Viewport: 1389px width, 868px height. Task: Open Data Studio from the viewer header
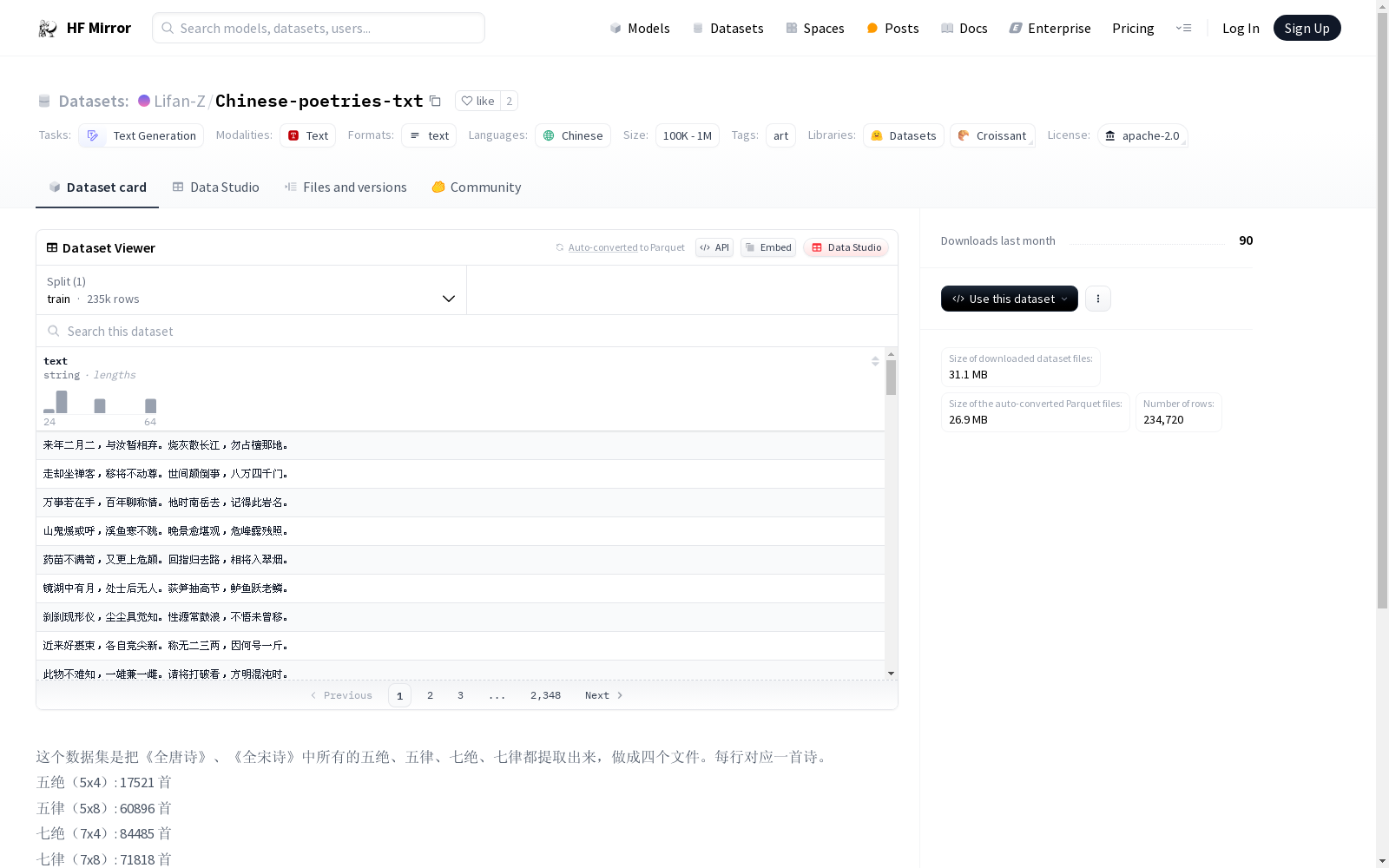tap(846, 247)
